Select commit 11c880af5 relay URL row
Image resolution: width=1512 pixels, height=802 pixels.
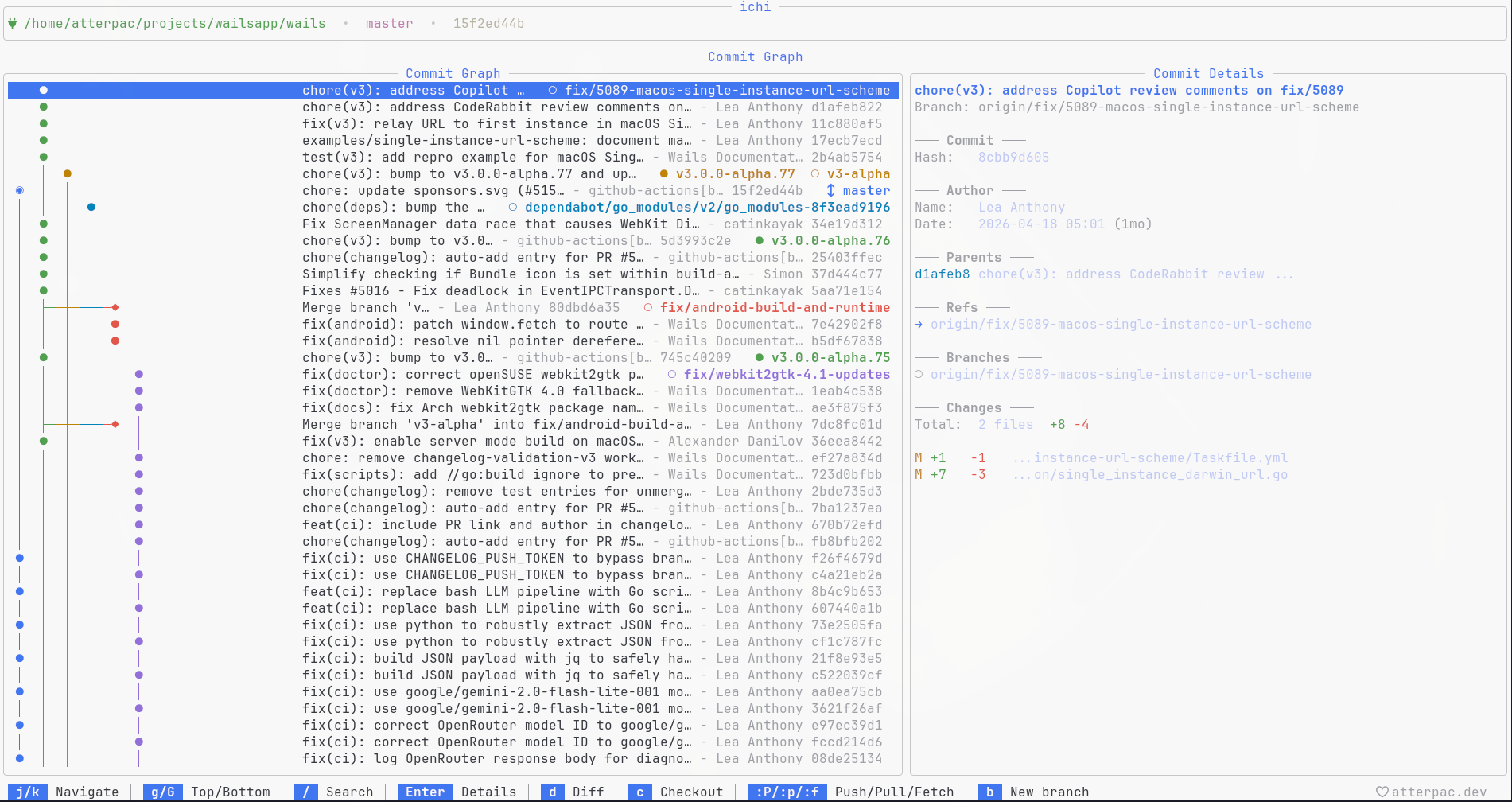click(453, 124)
